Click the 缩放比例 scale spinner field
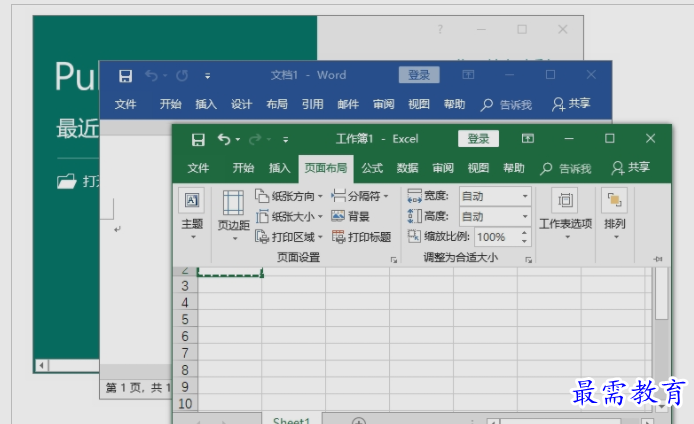Viewport: 694px width, 424px height. click(x=492, y=237)
